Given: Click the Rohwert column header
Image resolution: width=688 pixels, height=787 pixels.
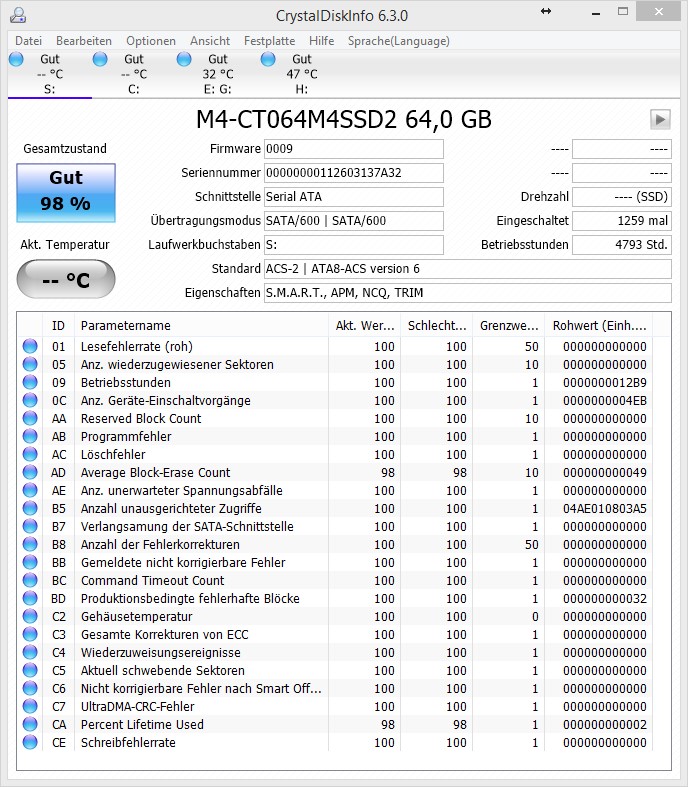Looking at the screenshot, I should point(599,326).
